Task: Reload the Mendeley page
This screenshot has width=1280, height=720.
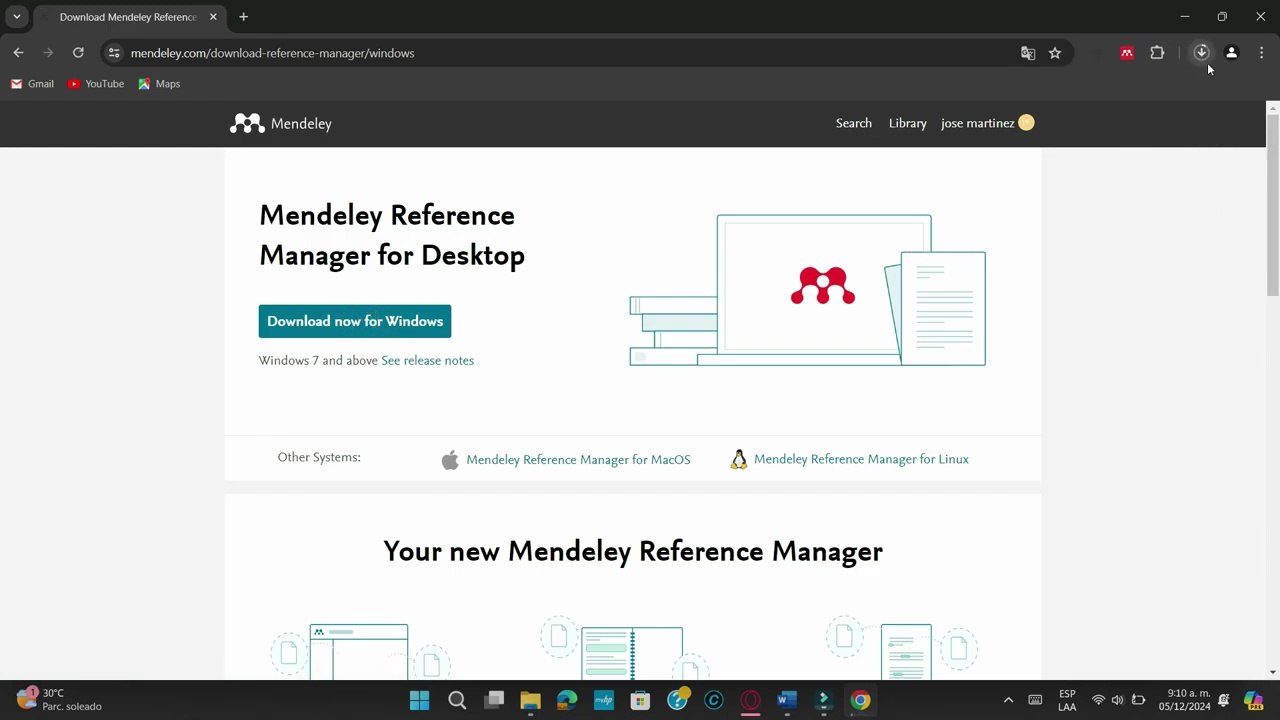Action: [78, 53]
